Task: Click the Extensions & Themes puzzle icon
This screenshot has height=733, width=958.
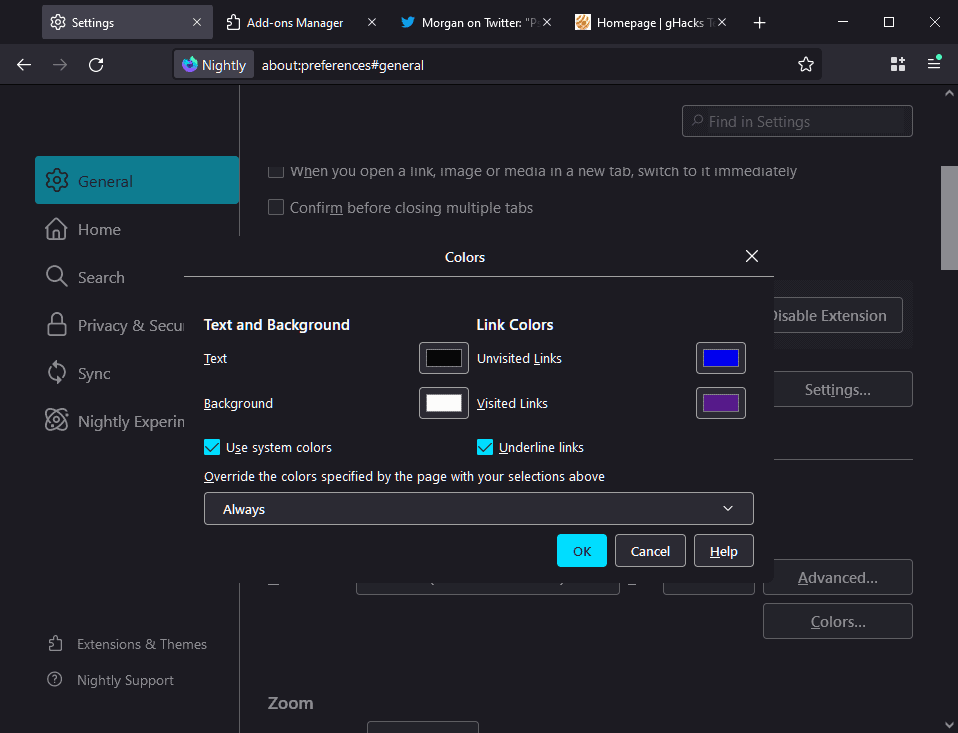Action: click(x=55, y=644)
